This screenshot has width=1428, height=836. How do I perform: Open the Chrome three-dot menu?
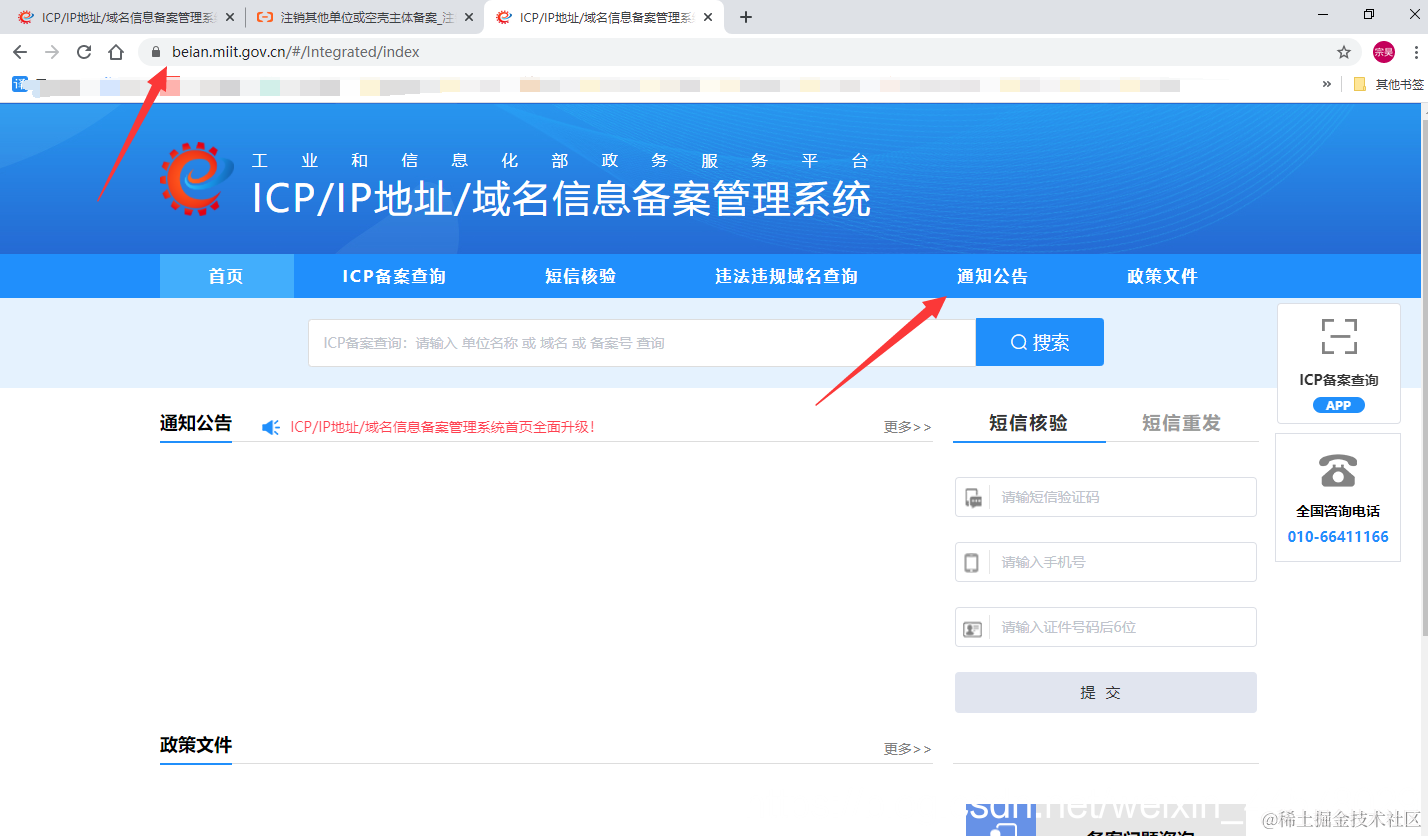click(x=1416, y=51)
